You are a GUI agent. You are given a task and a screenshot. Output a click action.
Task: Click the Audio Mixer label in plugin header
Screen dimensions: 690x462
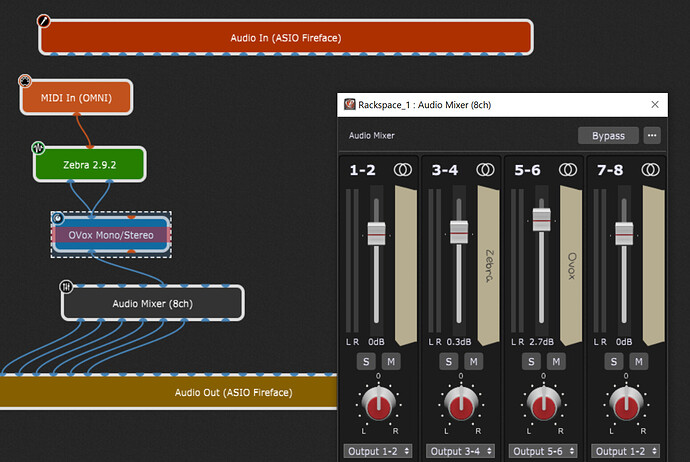[x=371, y=136]
